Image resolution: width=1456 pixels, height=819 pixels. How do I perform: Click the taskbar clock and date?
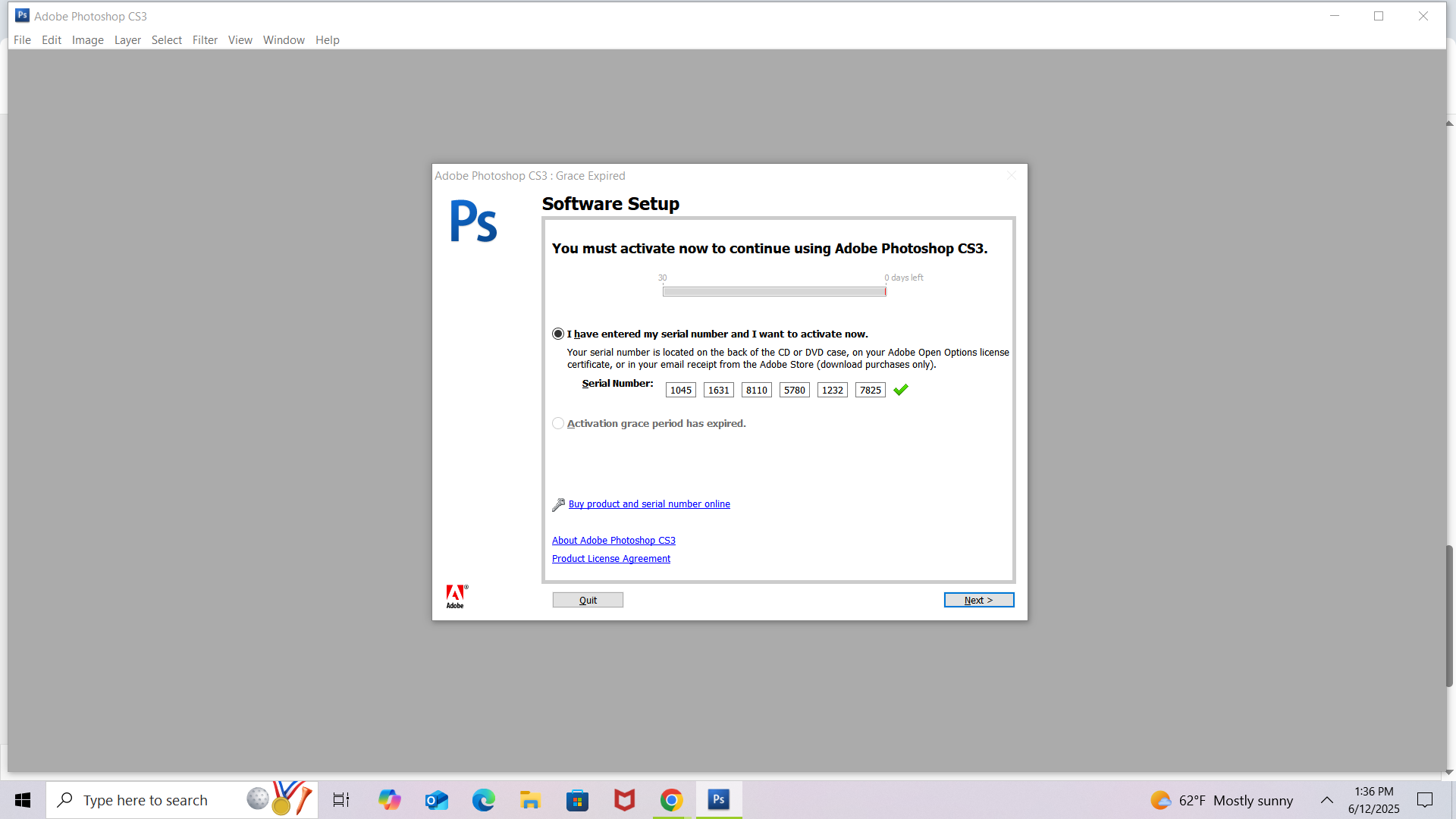tap(1374, 800)
